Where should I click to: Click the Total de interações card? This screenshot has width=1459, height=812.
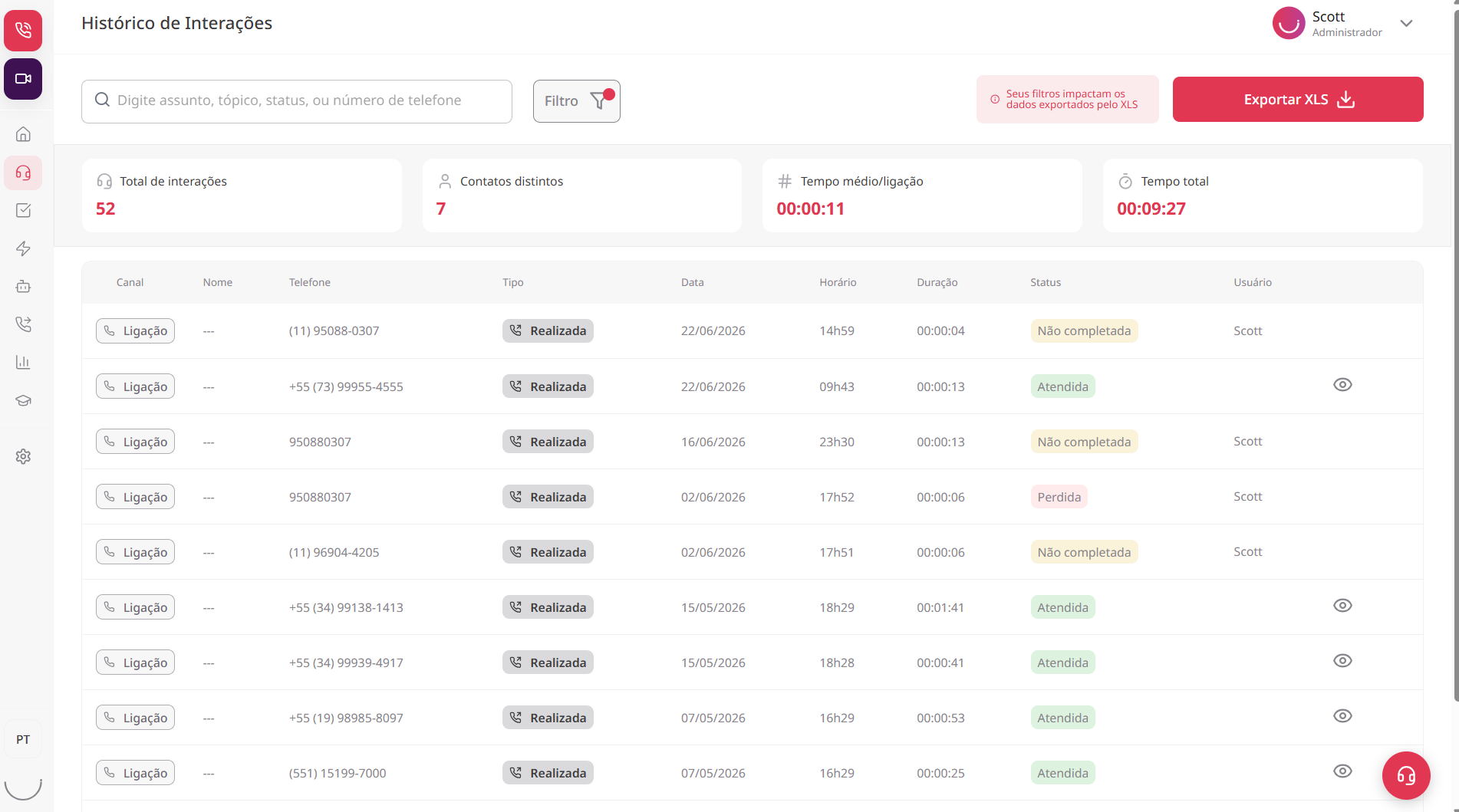tap(242, 196)
